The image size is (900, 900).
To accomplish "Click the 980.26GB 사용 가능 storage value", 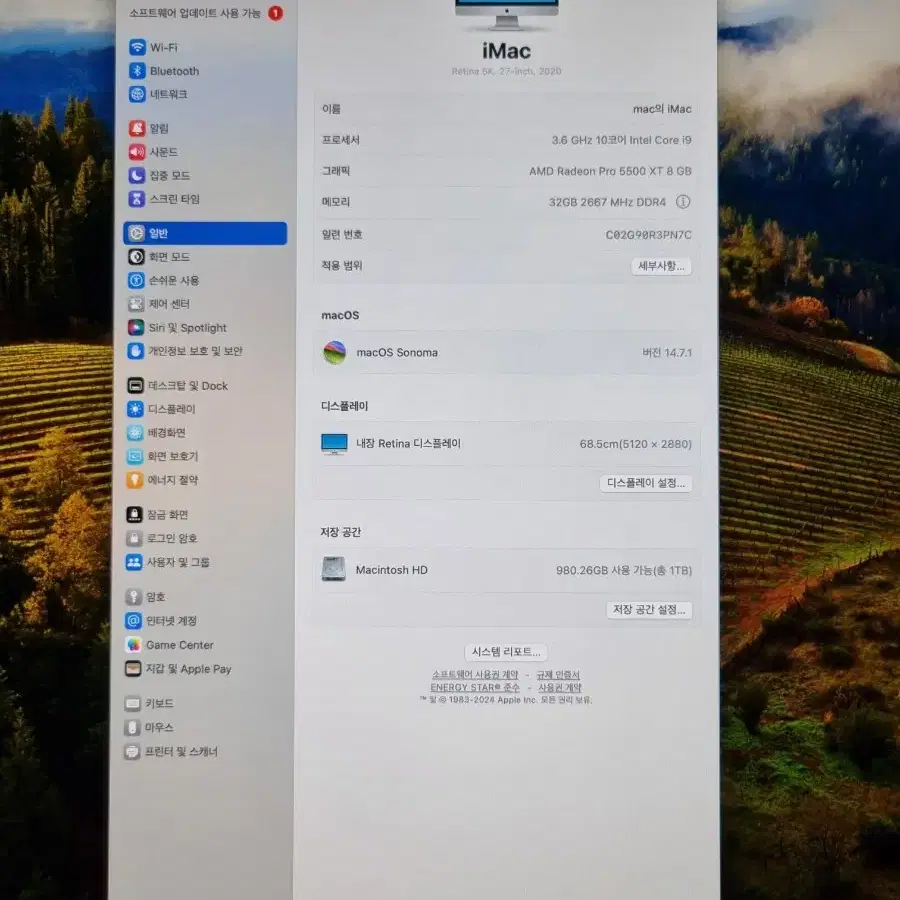I will 624,571.
